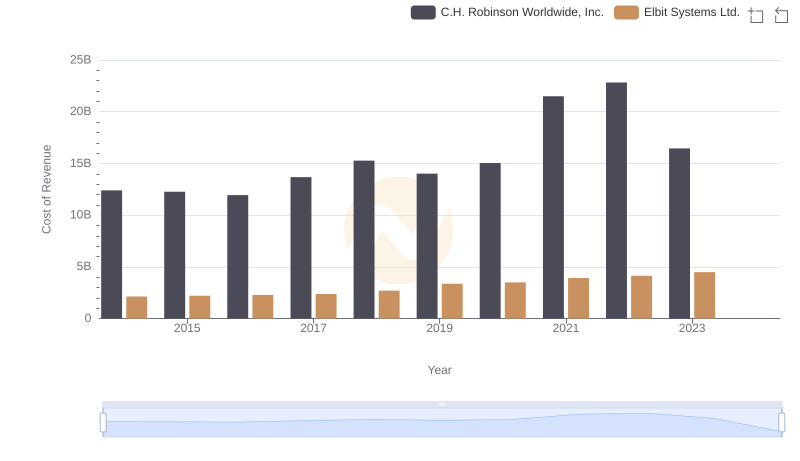800x461 pixels.
Task: Click the C.H. Robinson bar for 2022
Action: [616, 200]
